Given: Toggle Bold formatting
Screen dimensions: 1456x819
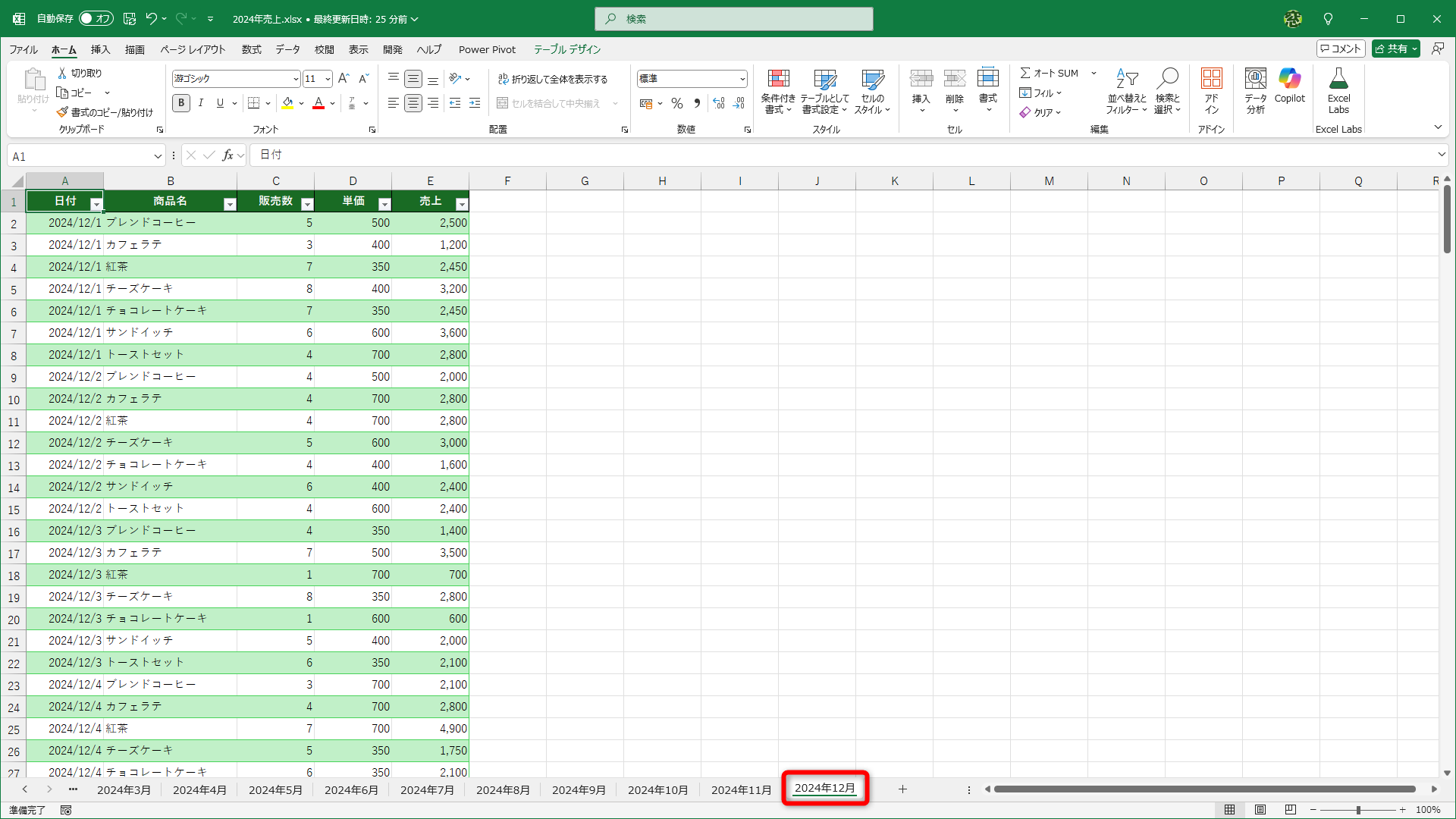Looking at the screenshot, I should 180,103.
